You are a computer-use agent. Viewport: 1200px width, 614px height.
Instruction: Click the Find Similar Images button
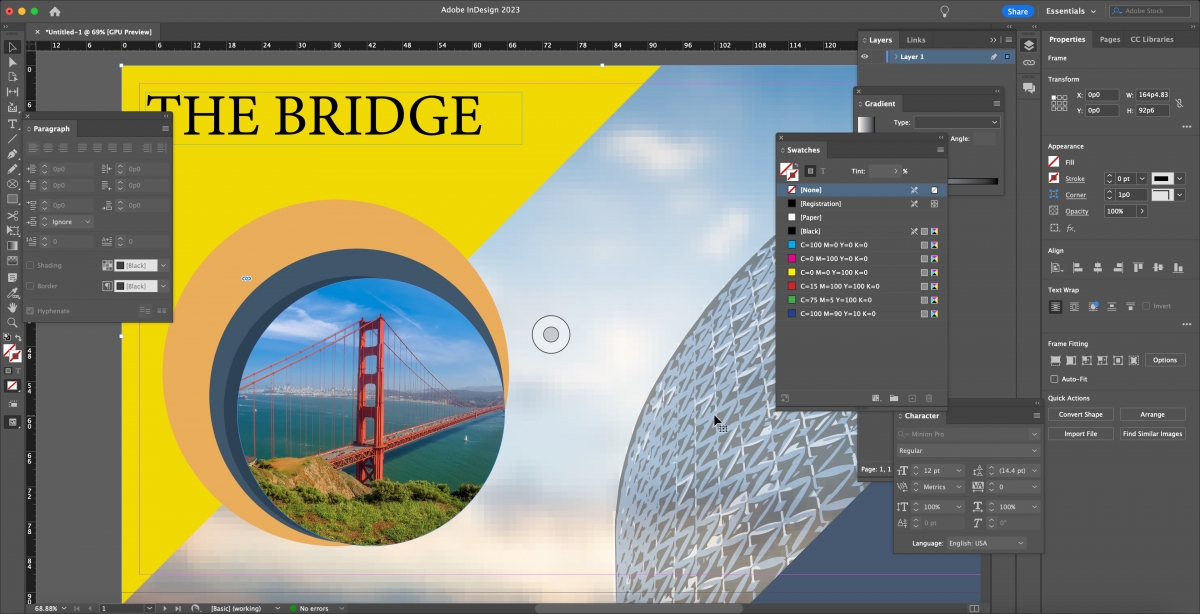(1152, 434)
